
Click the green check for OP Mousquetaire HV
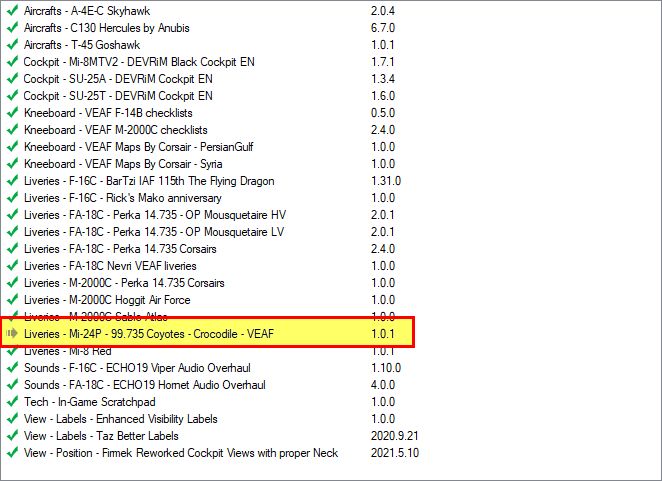[12, 214]
